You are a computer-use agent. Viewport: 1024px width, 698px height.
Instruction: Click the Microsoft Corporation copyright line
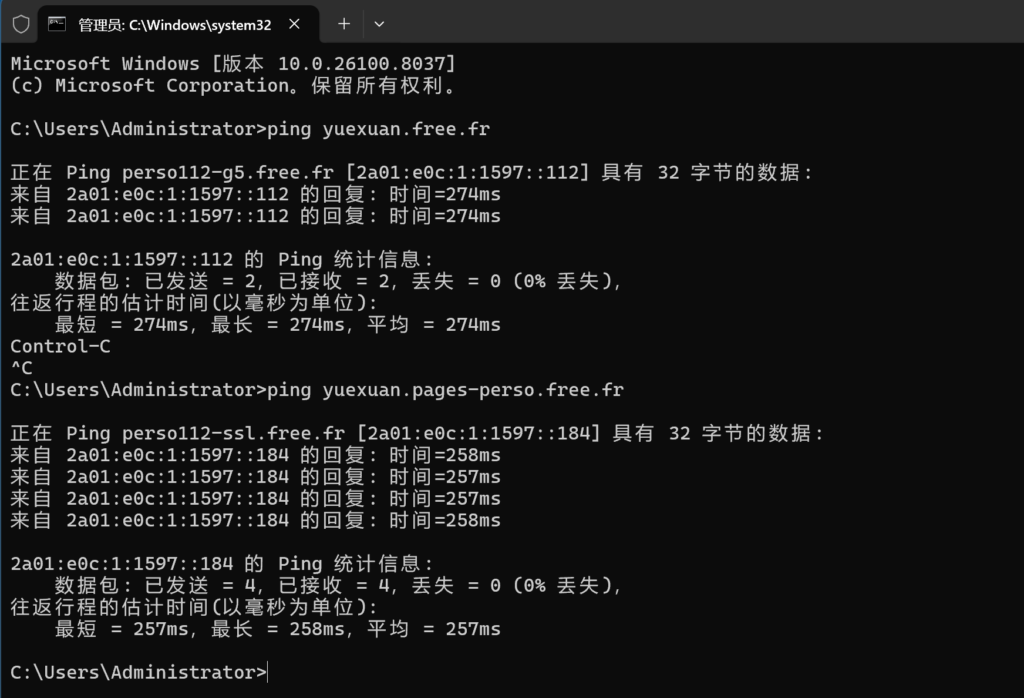[x=233, y=86]
